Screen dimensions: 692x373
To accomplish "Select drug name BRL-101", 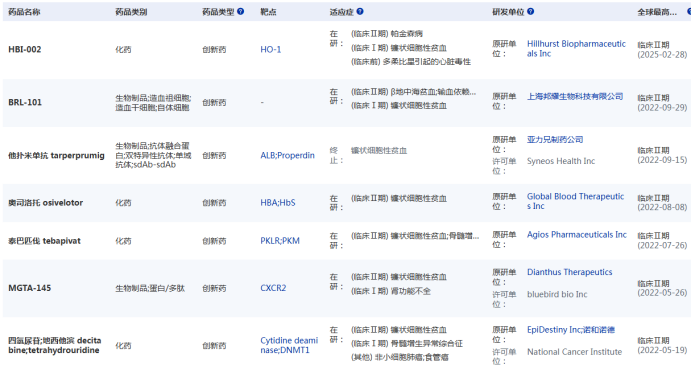I will 25,102.
